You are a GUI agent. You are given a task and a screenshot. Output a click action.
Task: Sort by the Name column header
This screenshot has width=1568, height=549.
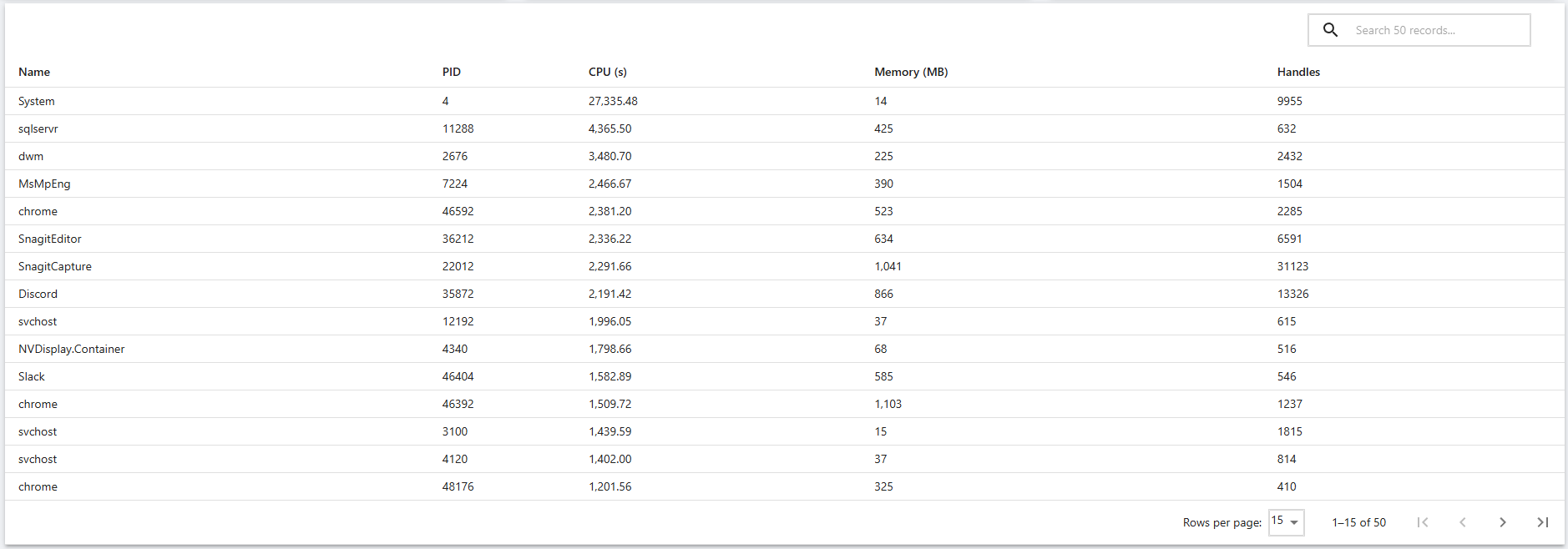[34, 72]
